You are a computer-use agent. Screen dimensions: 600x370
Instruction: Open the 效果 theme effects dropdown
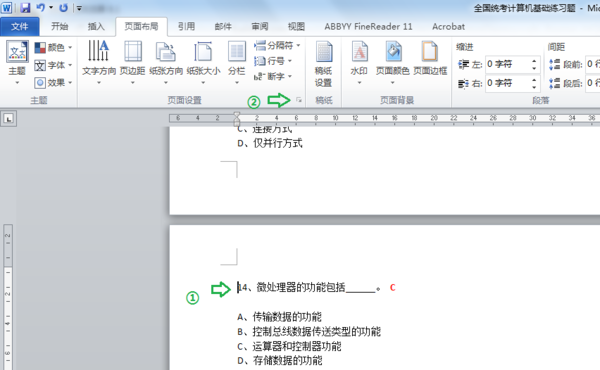point(53,83)
